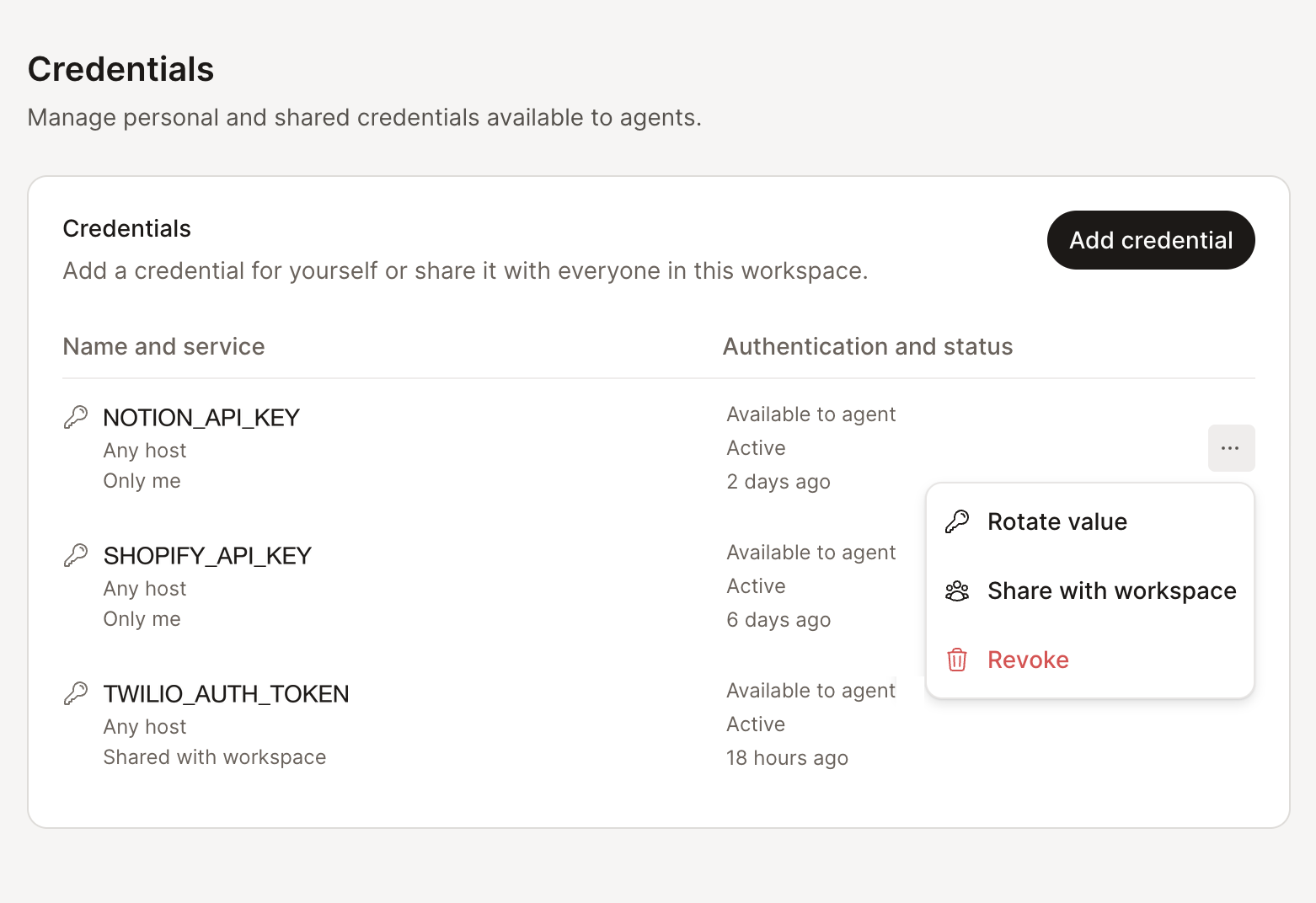This screenshot has width=1316, height=903.
Task: Click 'Add a credential for yourself' helper text
Action: pyautogui.click(x=465, y=270)
